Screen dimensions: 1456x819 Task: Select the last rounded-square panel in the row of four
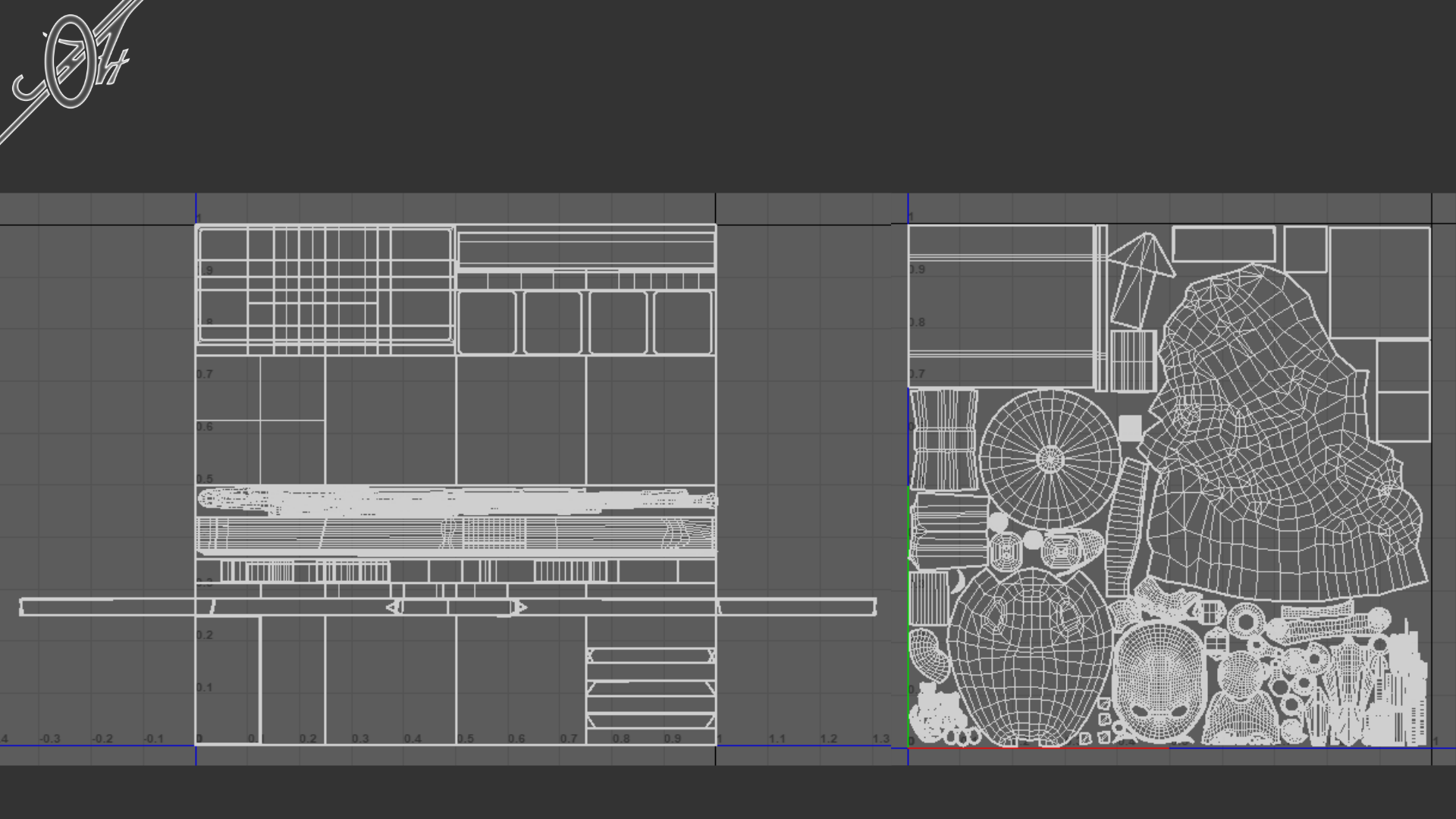pos(682,322)
